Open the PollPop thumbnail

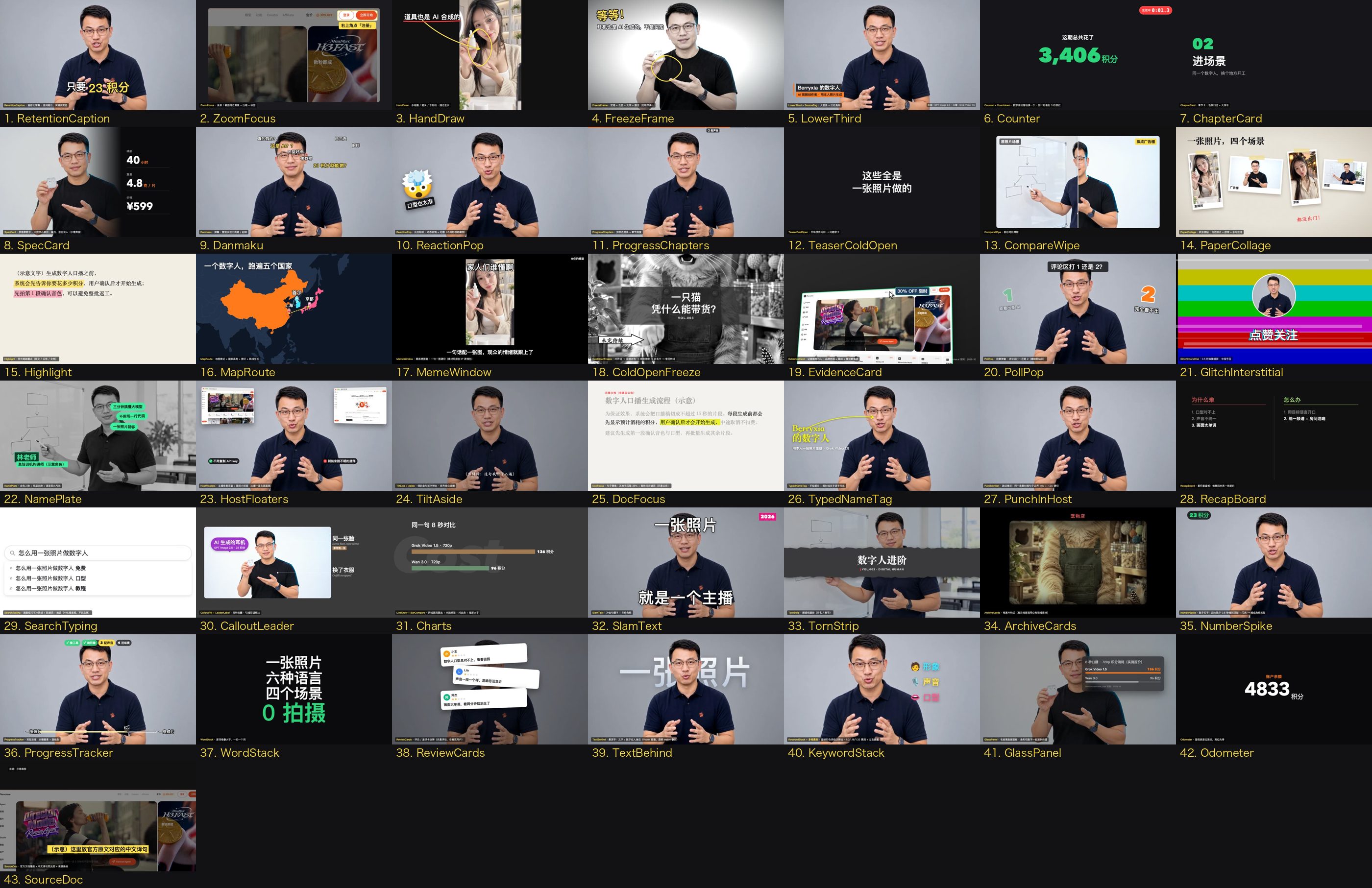pyautogui.click(x=1078, y=308)
